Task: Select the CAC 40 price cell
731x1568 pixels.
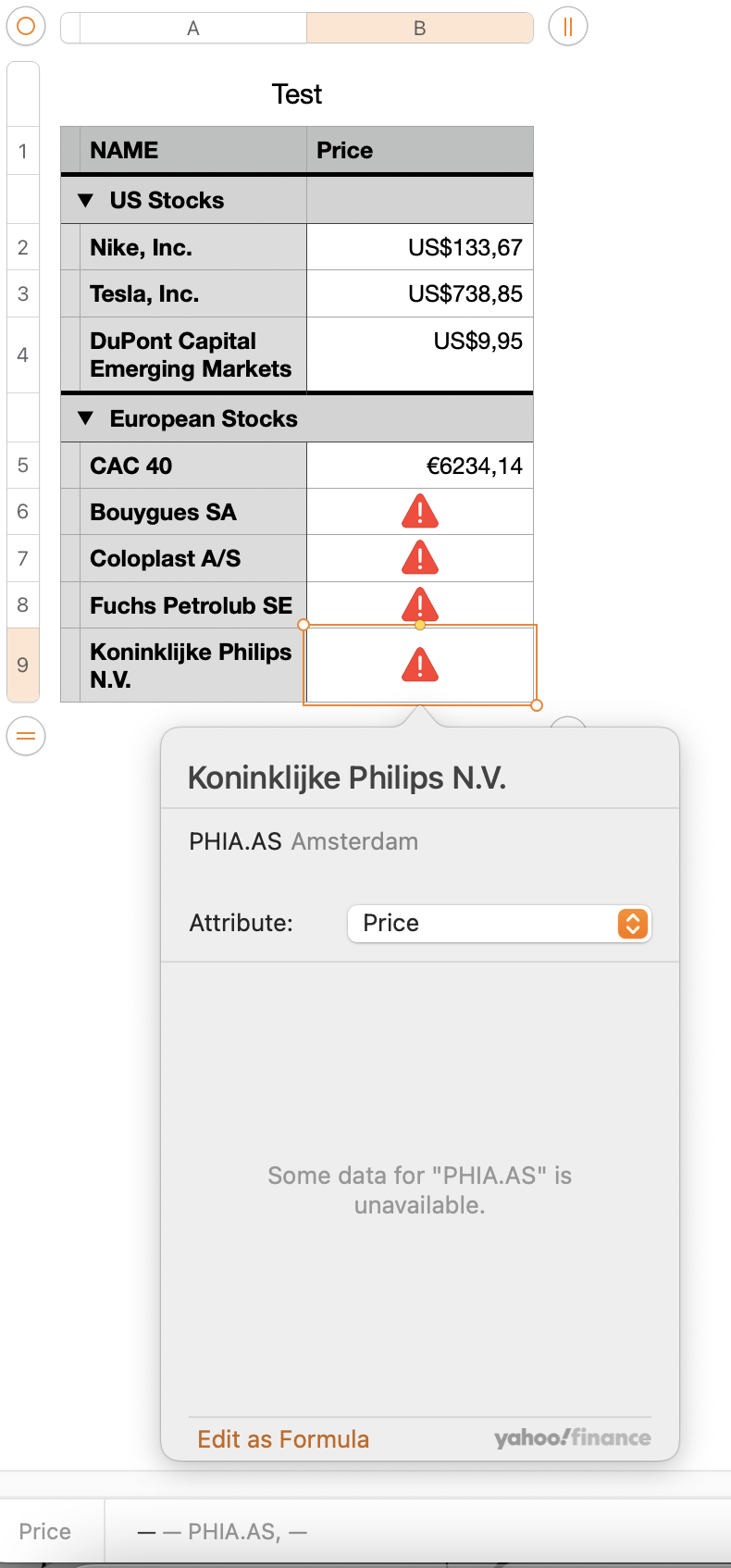Action: pos(419,466)
